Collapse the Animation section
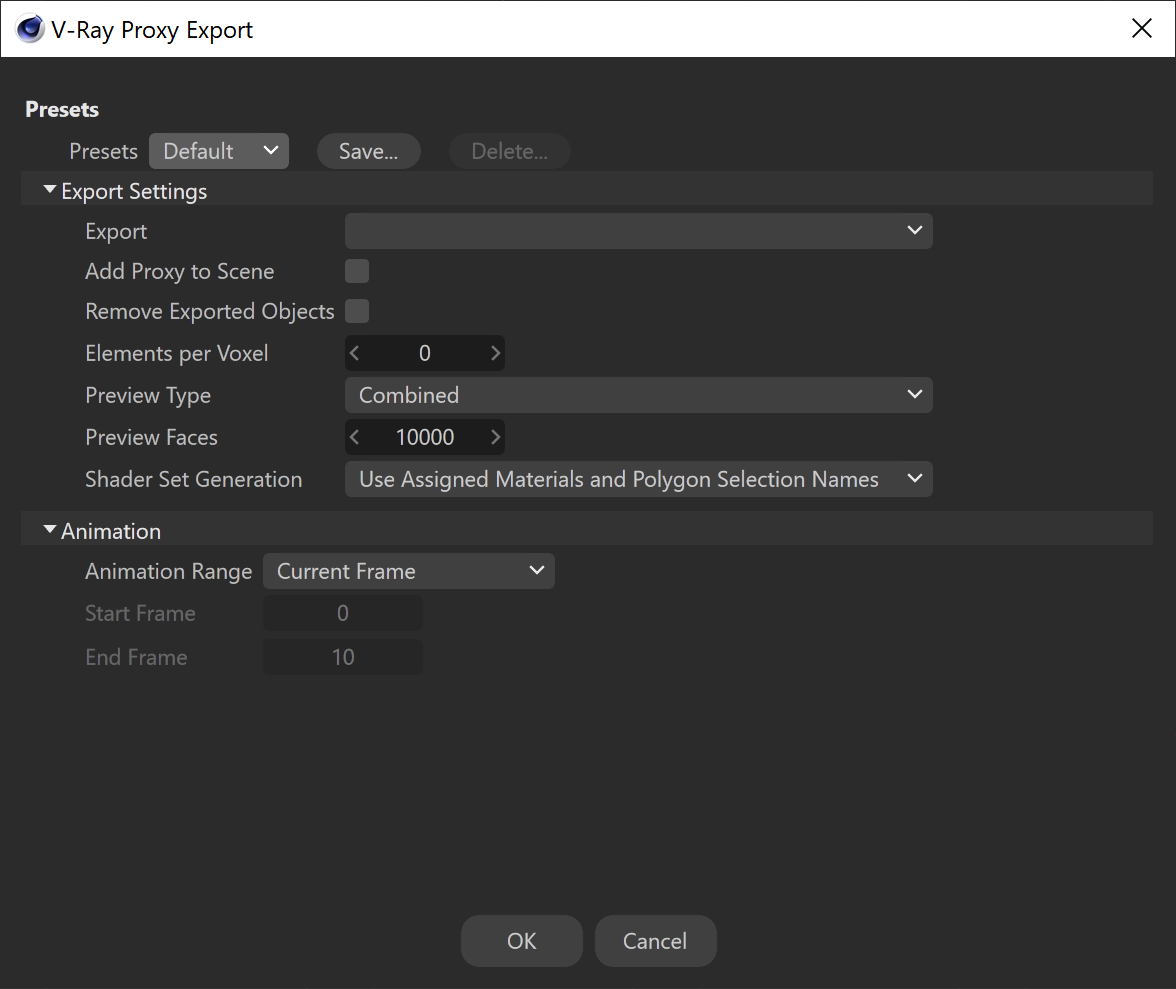This screenshot has width=1176, height=989. 50,530
